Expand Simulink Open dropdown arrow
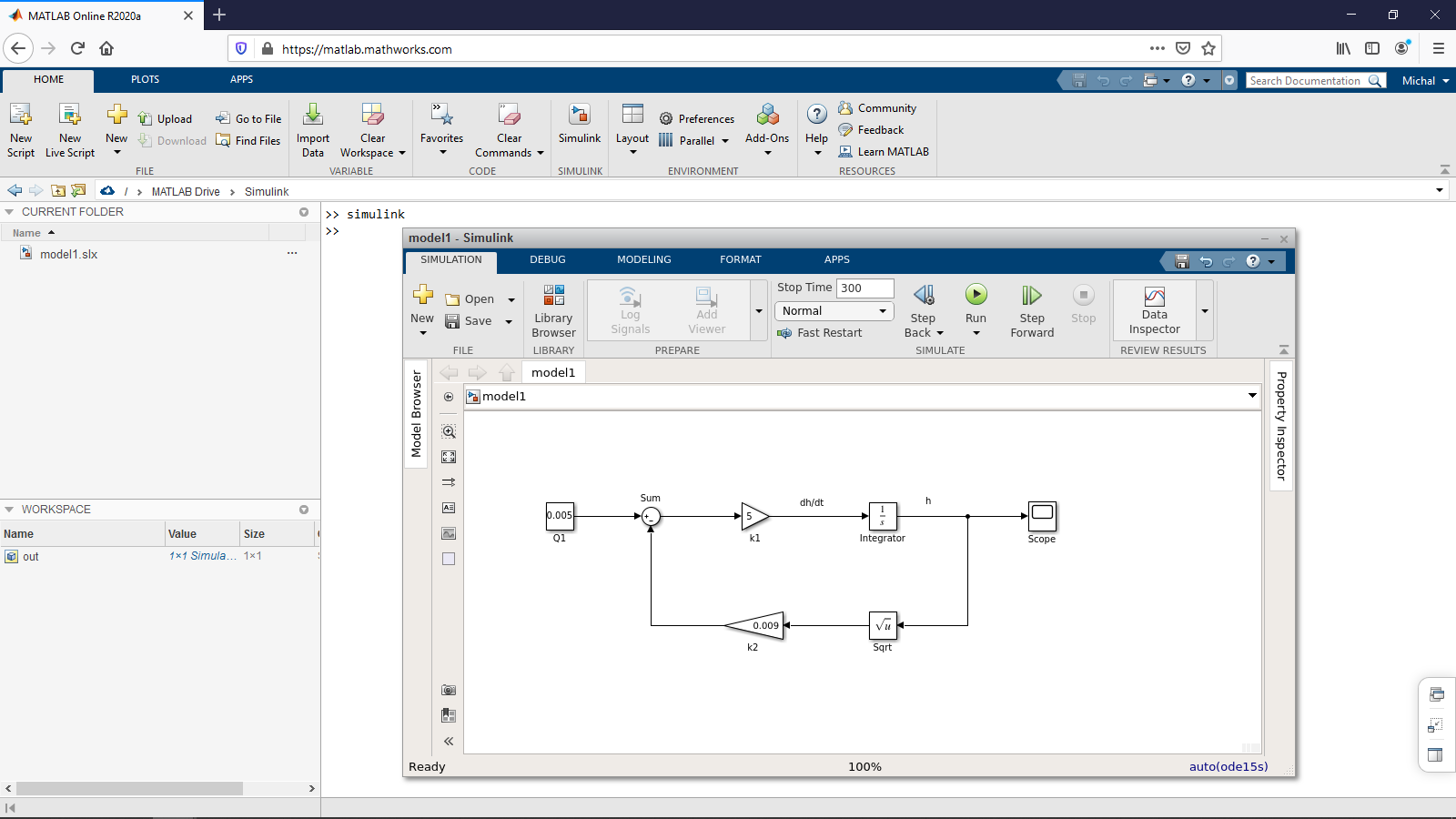 click(511, 299)
